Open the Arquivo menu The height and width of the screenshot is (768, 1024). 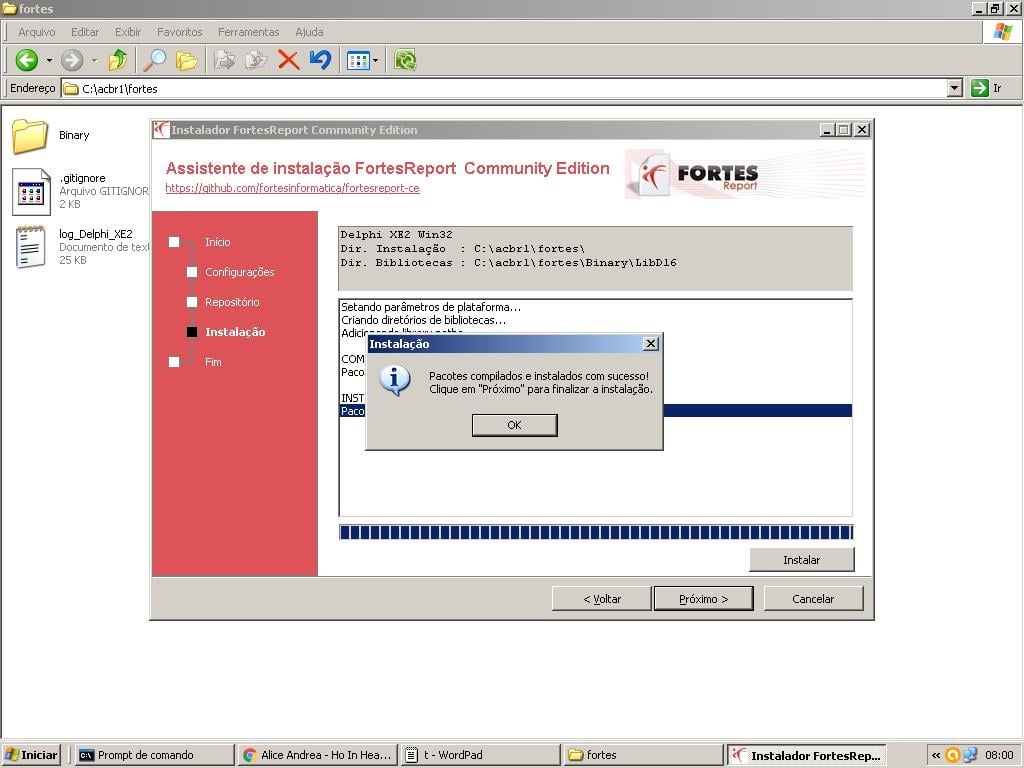(x=37, y=32)
